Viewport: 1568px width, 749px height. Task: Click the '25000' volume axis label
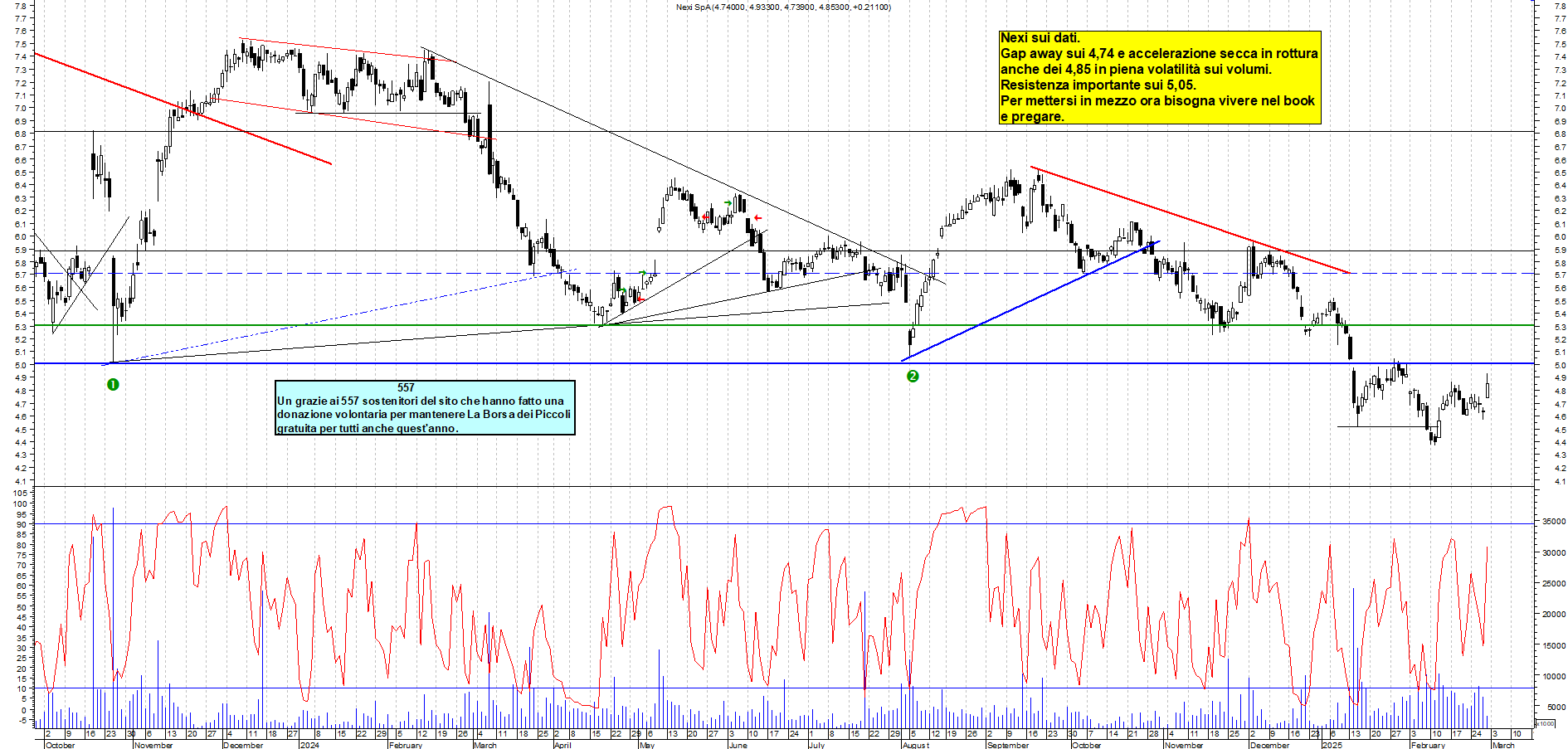tap(1554, 584)
